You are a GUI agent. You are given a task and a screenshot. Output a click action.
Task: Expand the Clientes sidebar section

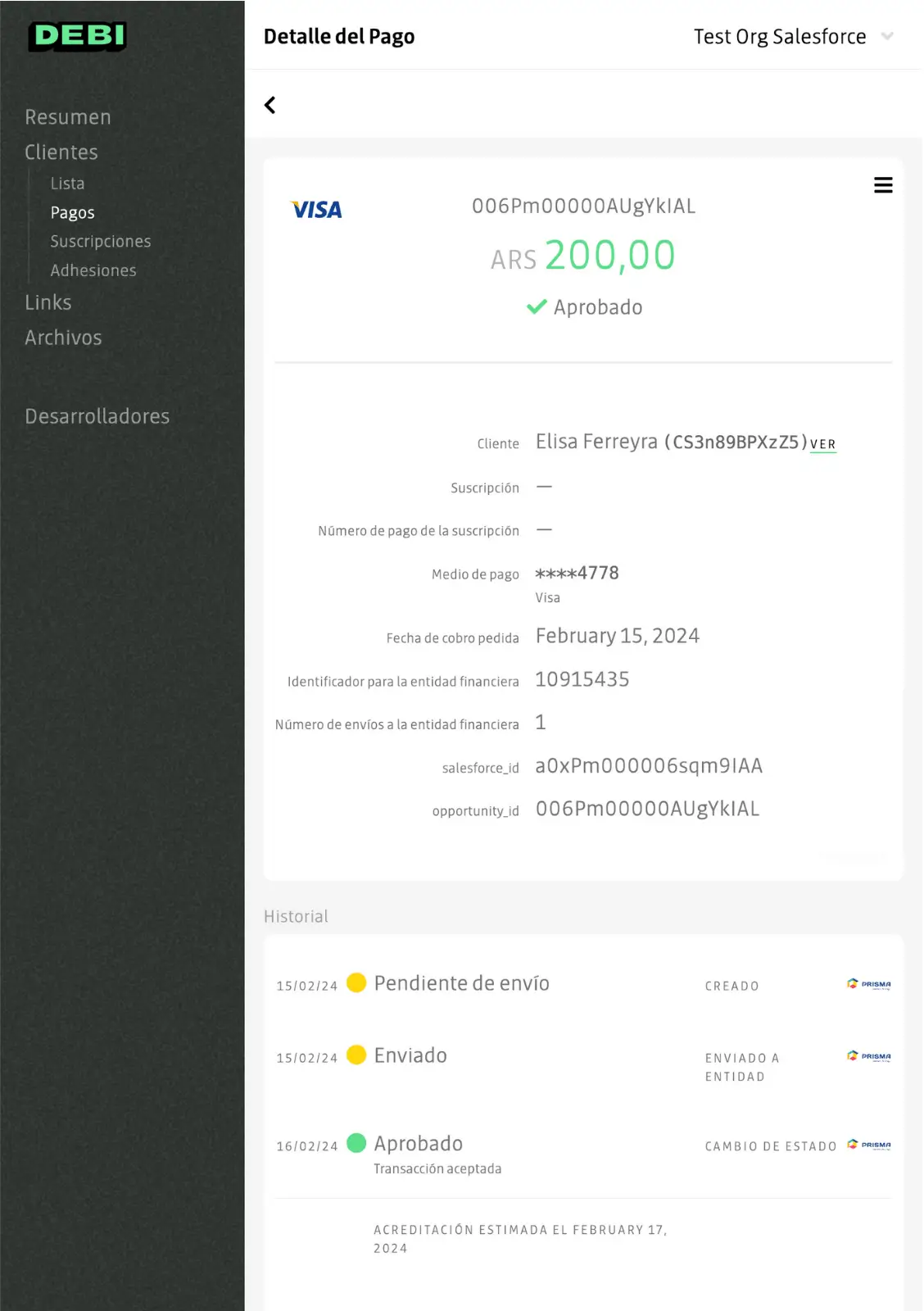tap(61, 152)
